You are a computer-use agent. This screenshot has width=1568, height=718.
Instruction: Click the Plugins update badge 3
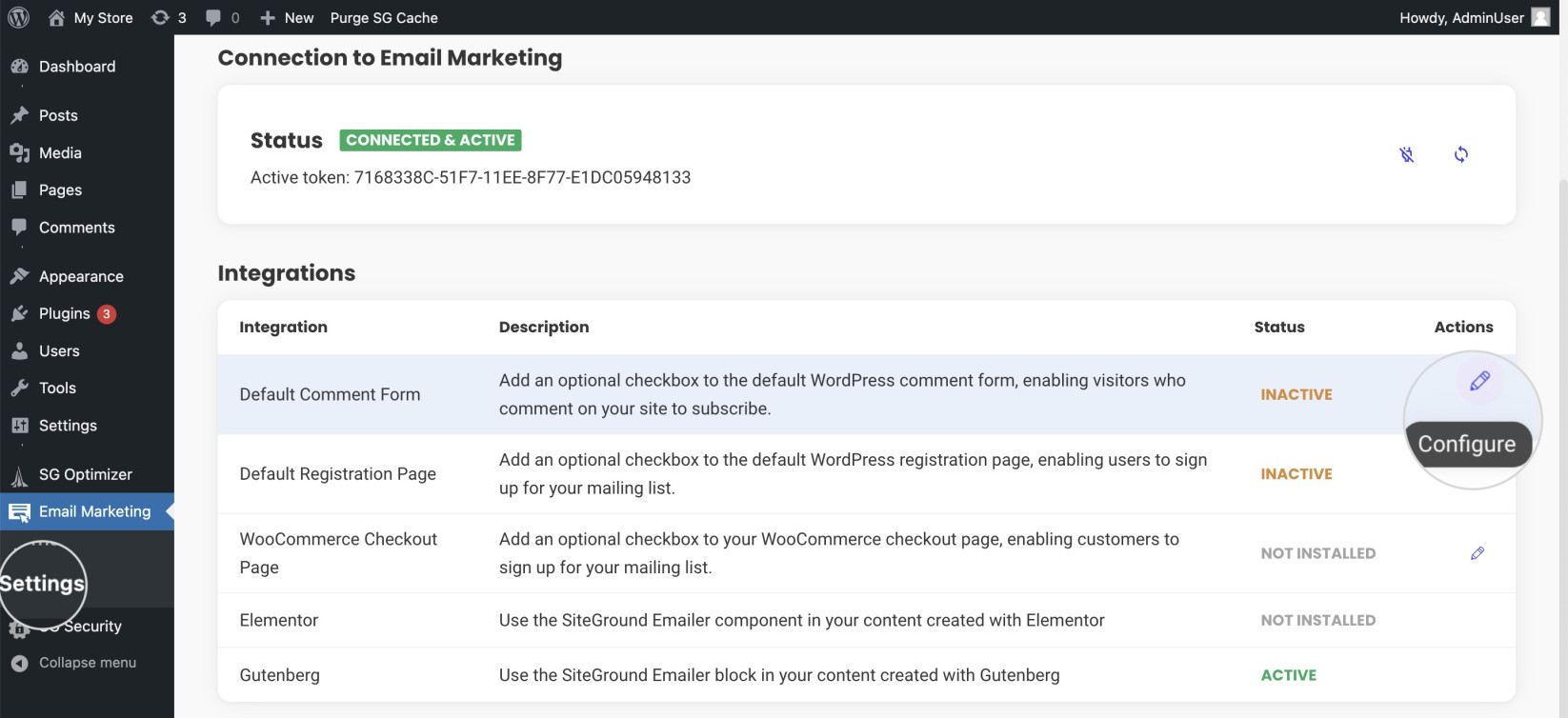[x=107, y=314]
